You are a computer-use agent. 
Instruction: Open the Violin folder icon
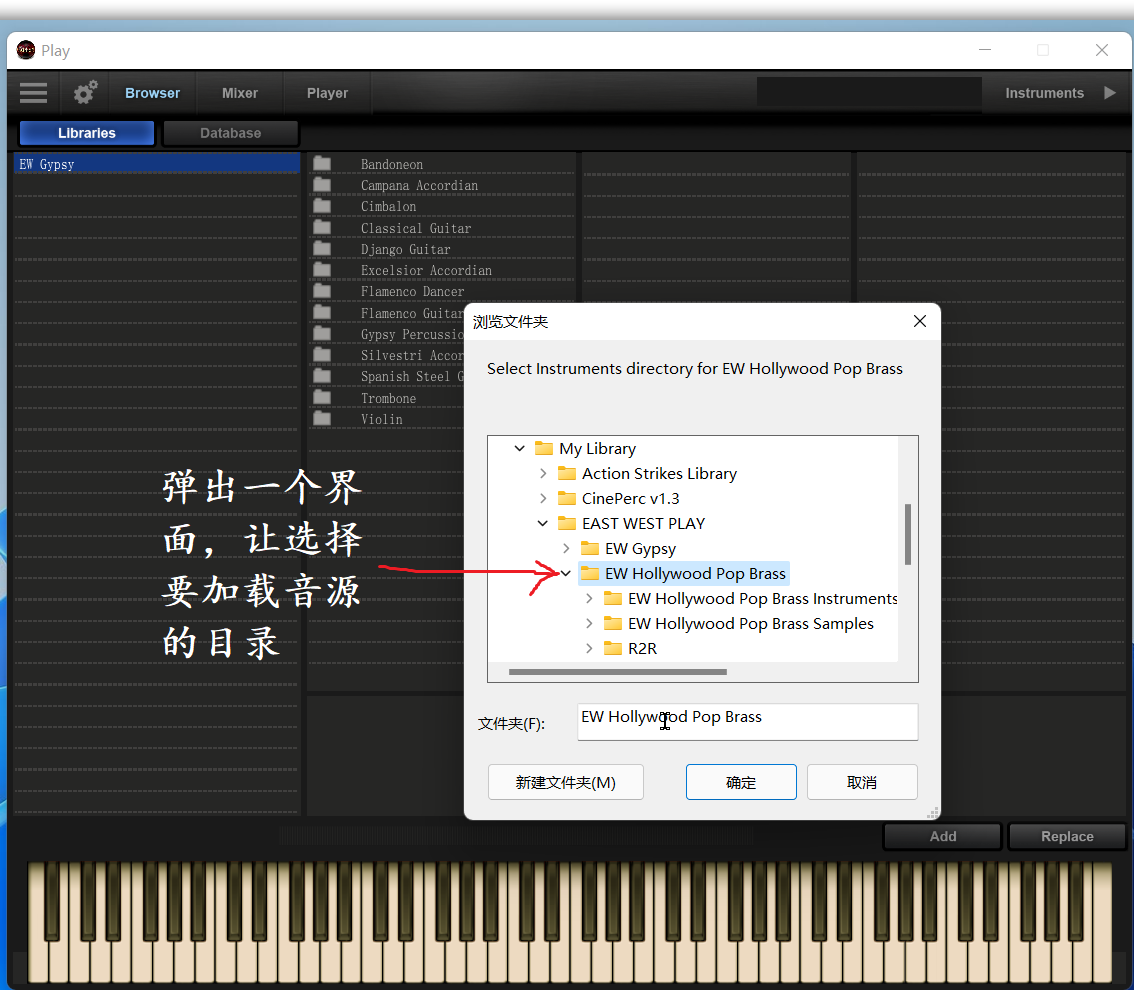(322, 419)
